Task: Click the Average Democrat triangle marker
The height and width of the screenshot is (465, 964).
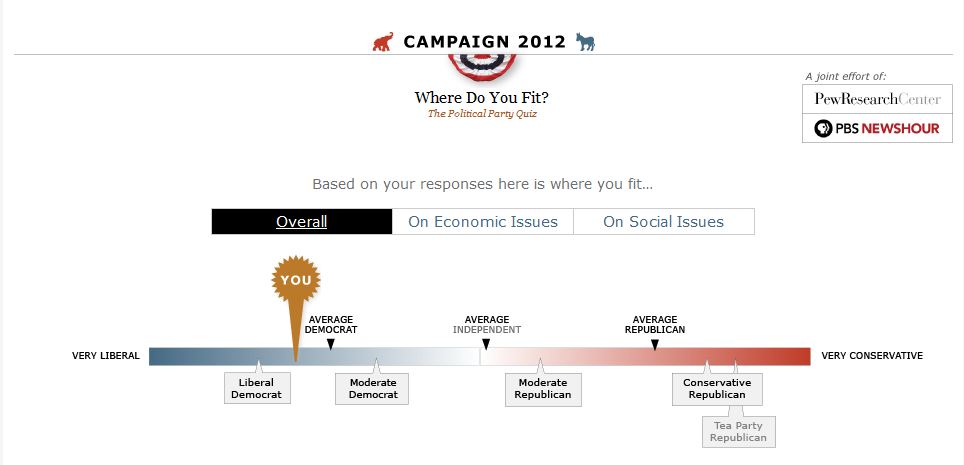Action: 330,344
